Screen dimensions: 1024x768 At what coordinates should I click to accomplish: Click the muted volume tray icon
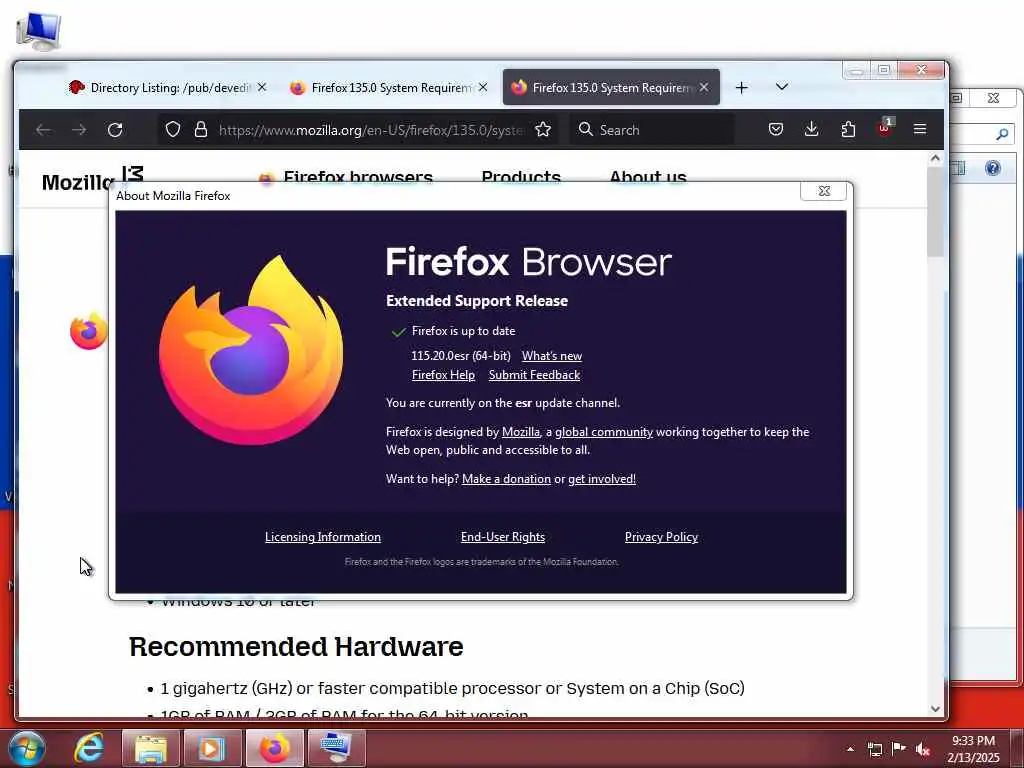point(923,749)
